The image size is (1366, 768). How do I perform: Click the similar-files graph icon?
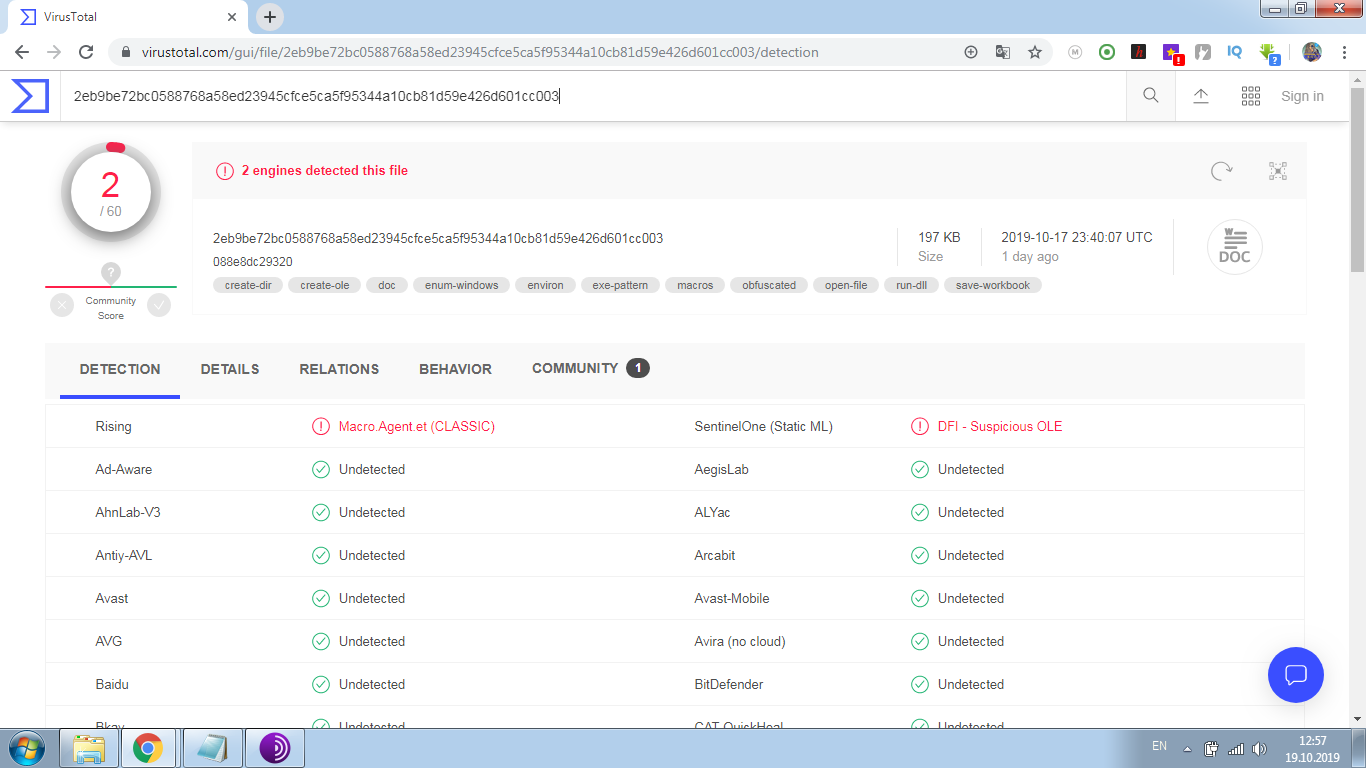click(x=1278, y=171)
